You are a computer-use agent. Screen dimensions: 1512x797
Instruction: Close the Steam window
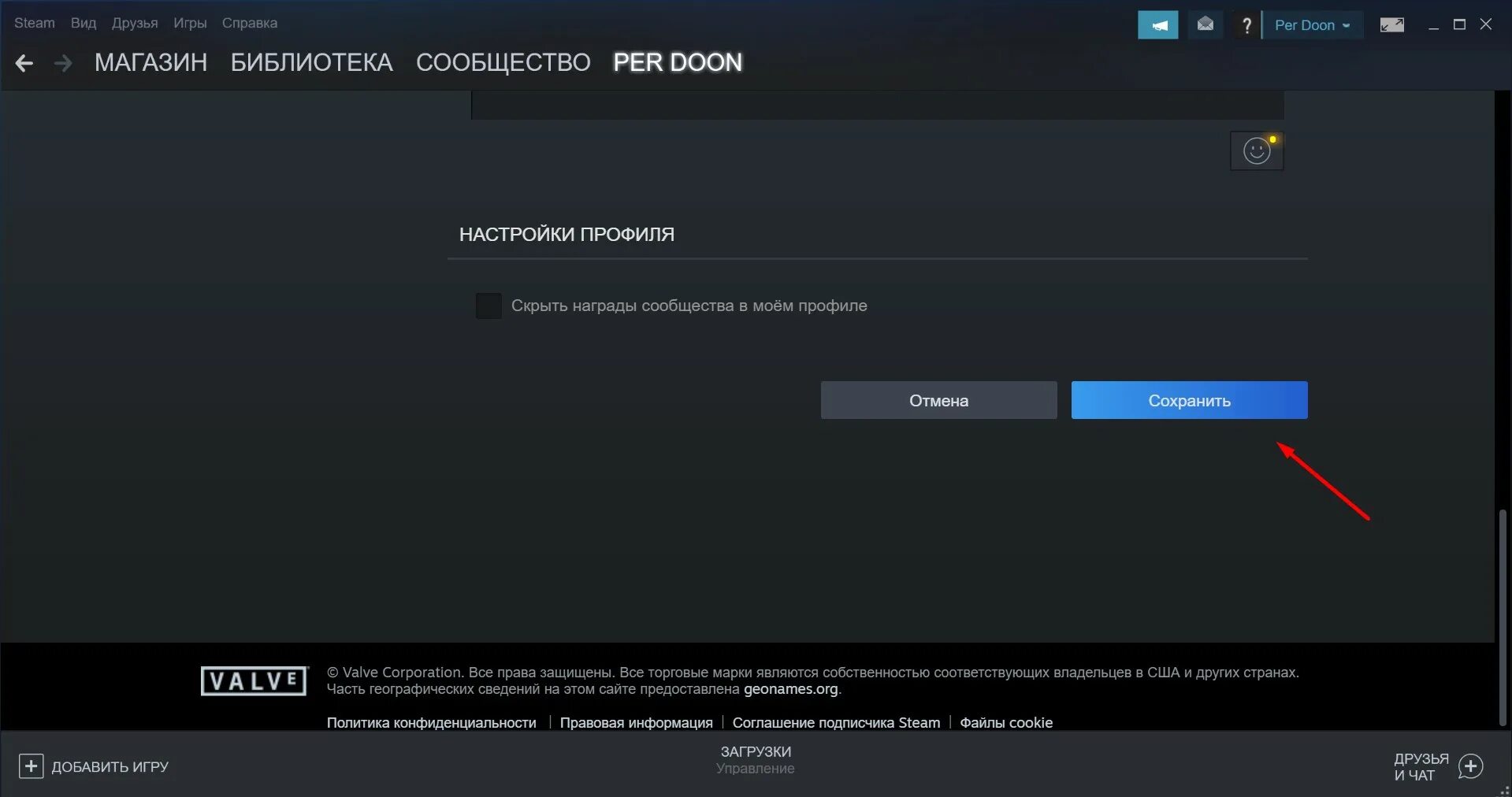click(1486, 25)
